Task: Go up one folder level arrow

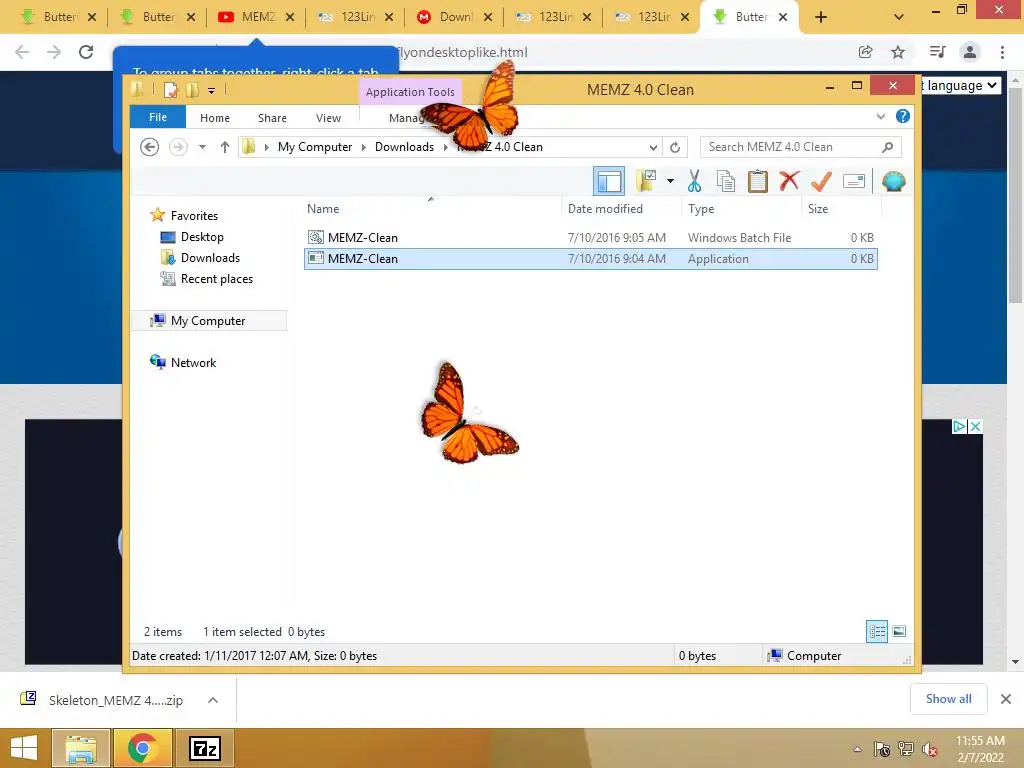Action: tap(225, 147)
